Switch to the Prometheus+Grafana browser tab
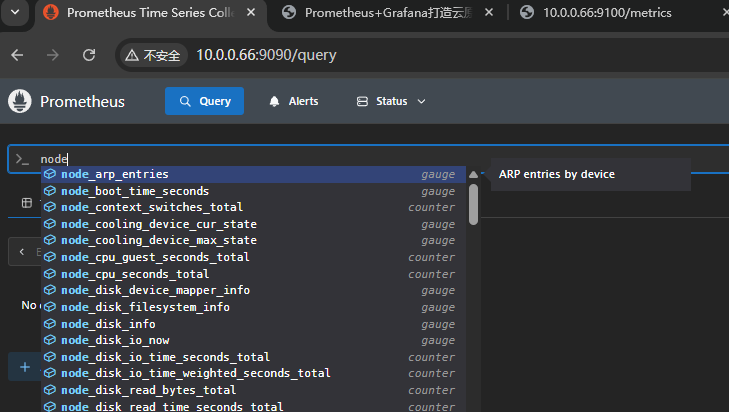This screenshot has width=729, height=412. [x=388, y=13]
